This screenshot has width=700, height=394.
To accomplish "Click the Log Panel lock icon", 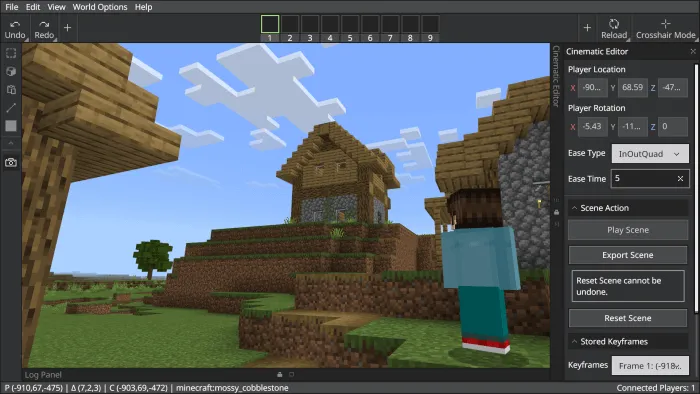I will pos(279,374).
